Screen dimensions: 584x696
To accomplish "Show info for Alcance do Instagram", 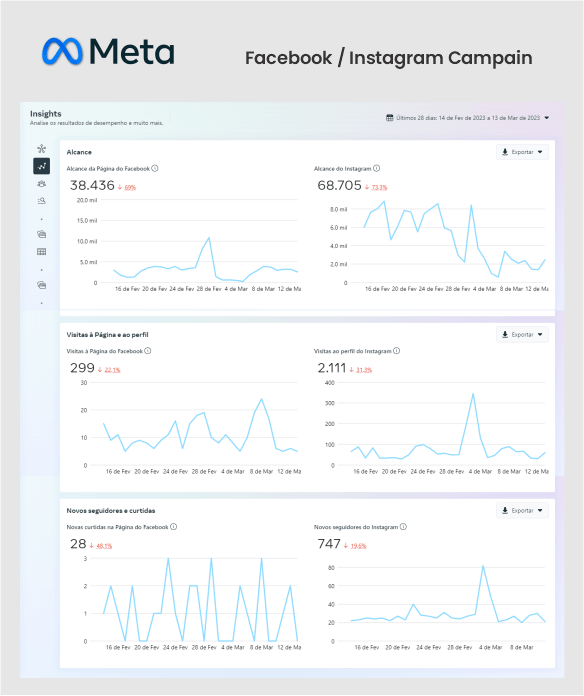I will coord(376,168).
